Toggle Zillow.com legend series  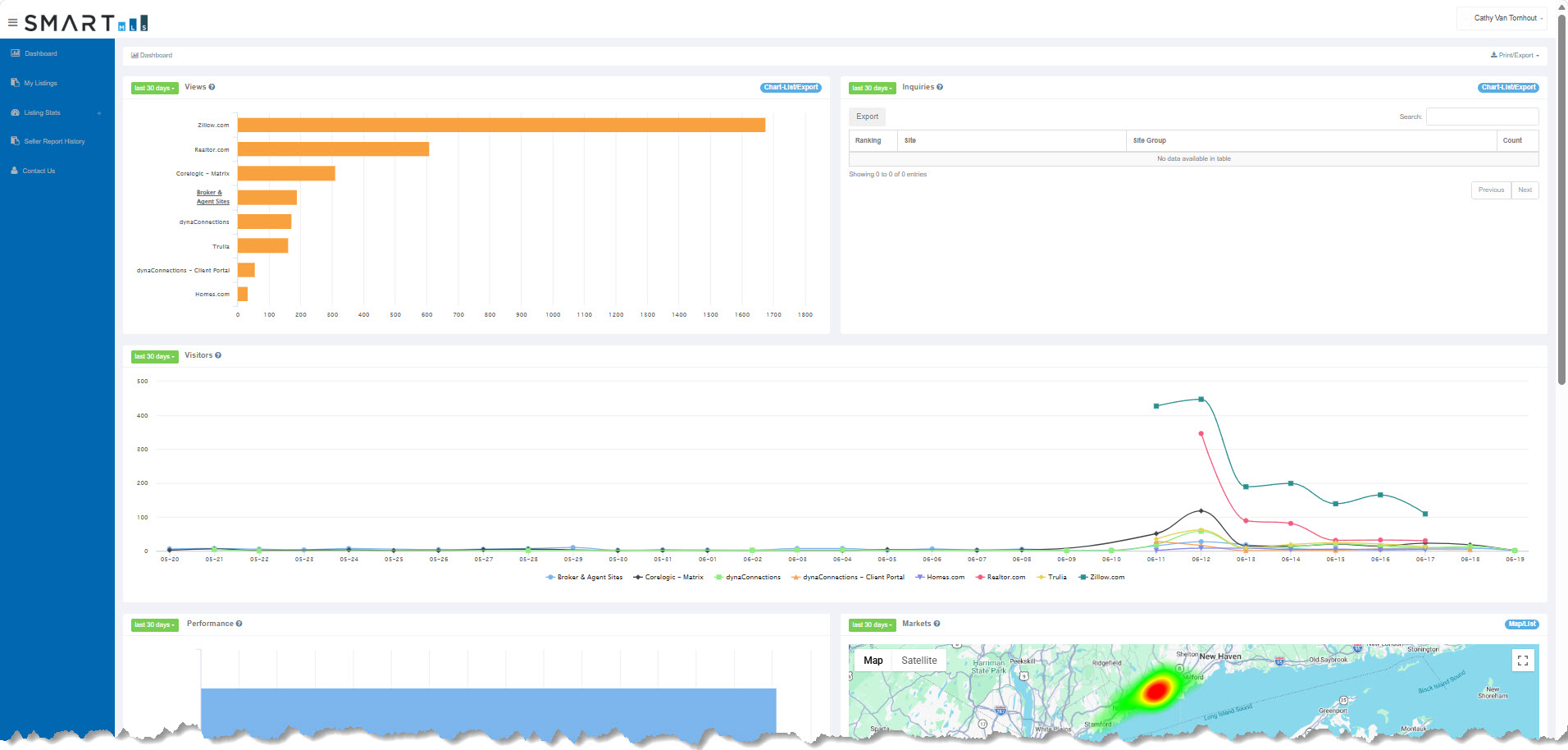coord(1101,577)
